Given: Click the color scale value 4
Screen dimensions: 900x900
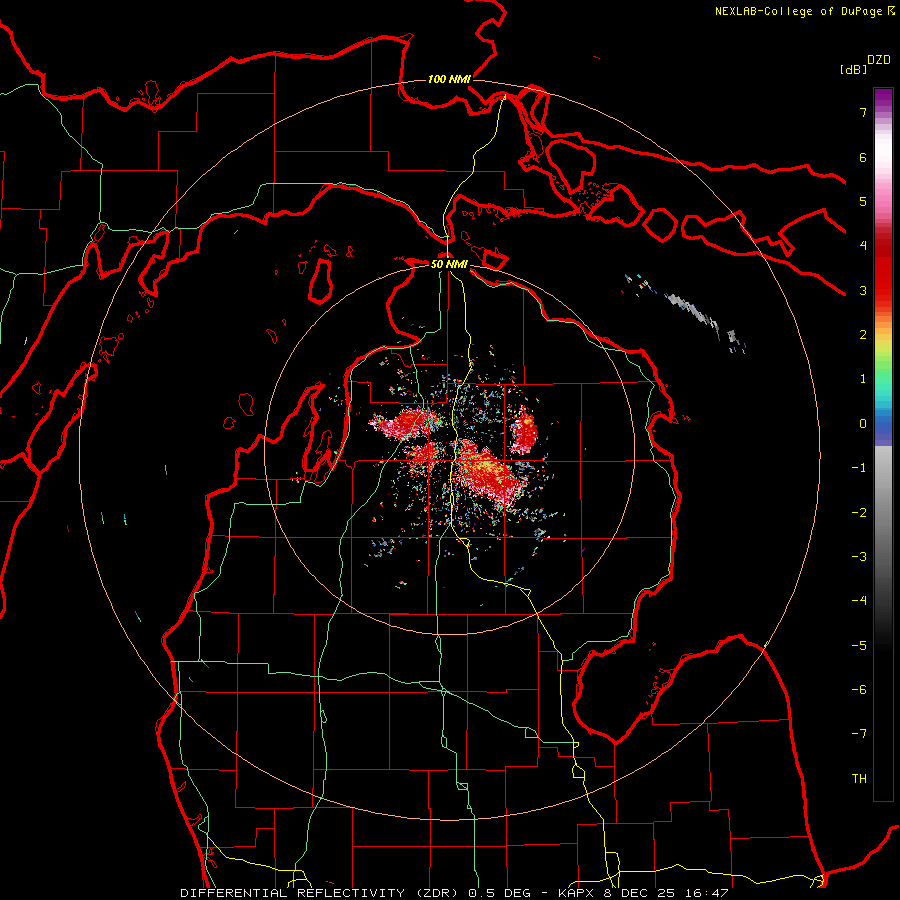Looking at the screenshot, I should (x=863, y=246).
